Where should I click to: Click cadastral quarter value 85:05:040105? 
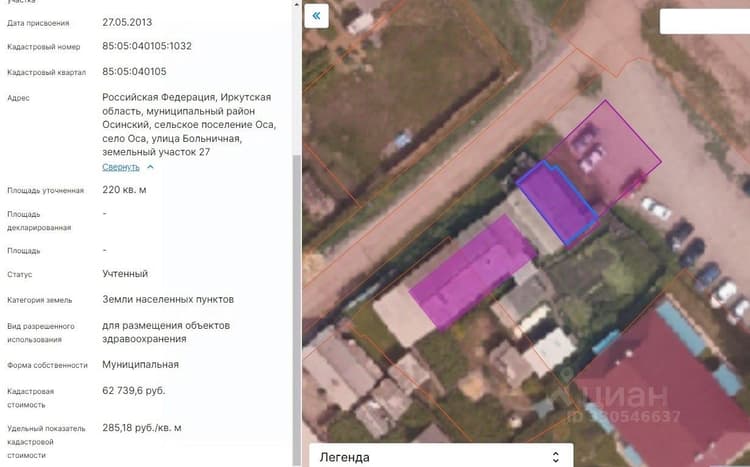134,71
